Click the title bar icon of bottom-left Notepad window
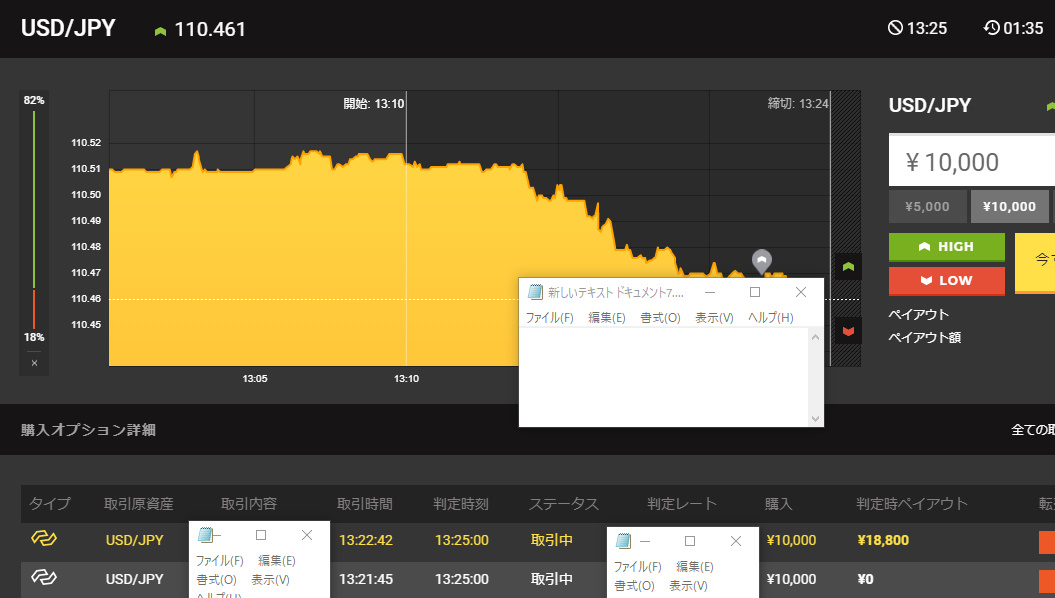 (x=206, y=535)
